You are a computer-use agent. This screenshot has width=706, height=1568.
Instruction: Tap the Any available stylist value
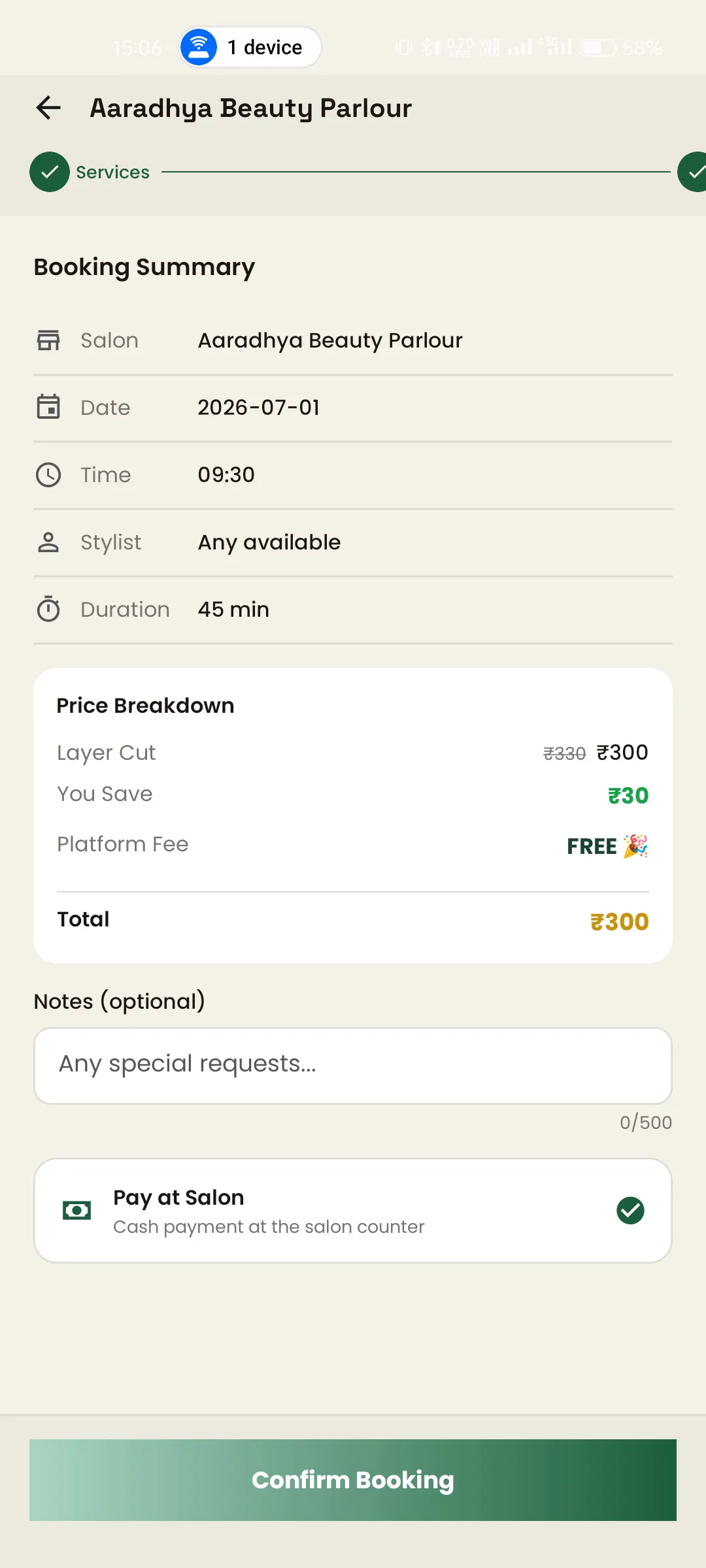(x=269, y=542)
